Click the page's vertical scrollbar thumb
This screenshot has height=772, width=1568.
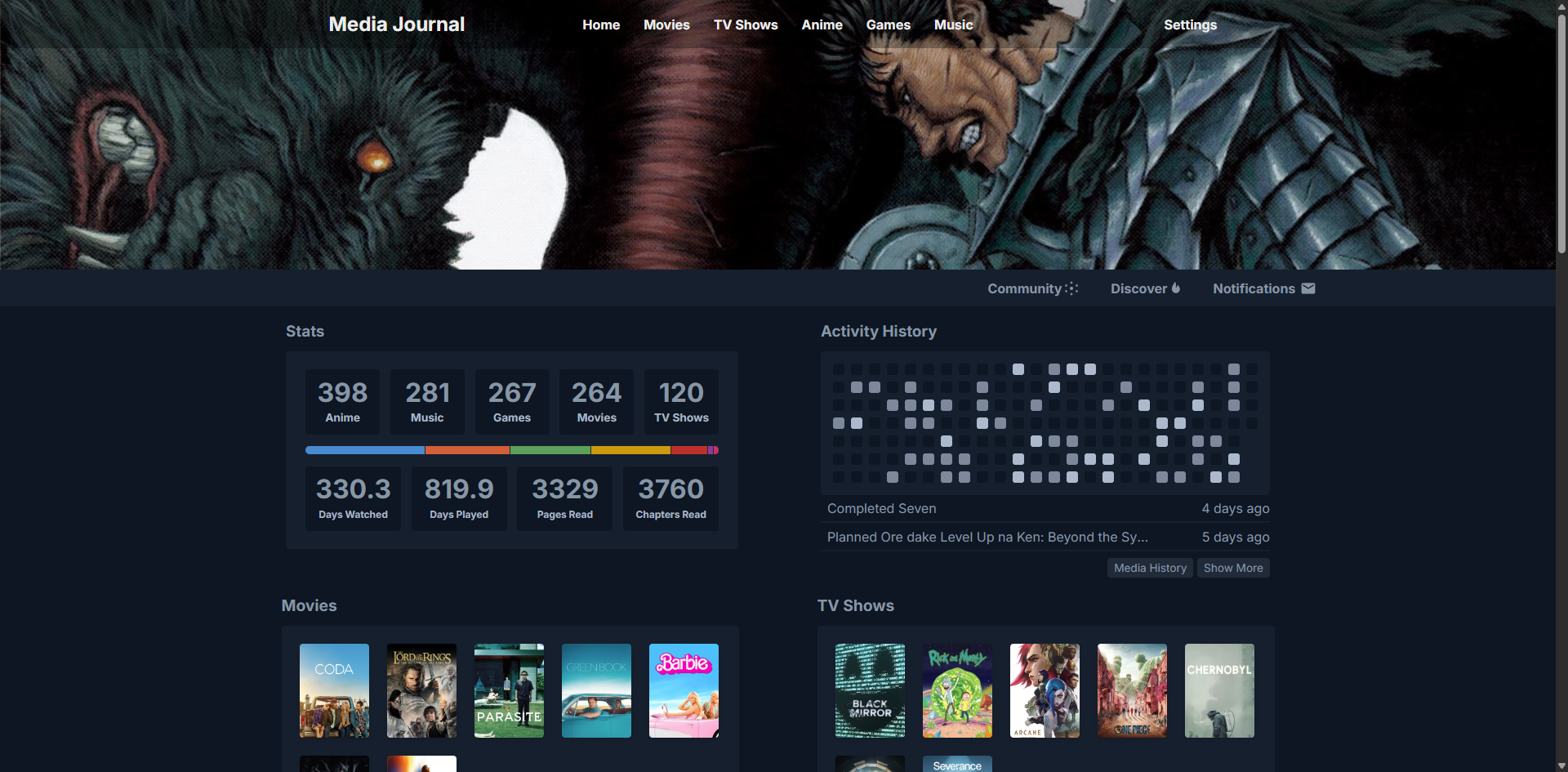(1561, 135)
